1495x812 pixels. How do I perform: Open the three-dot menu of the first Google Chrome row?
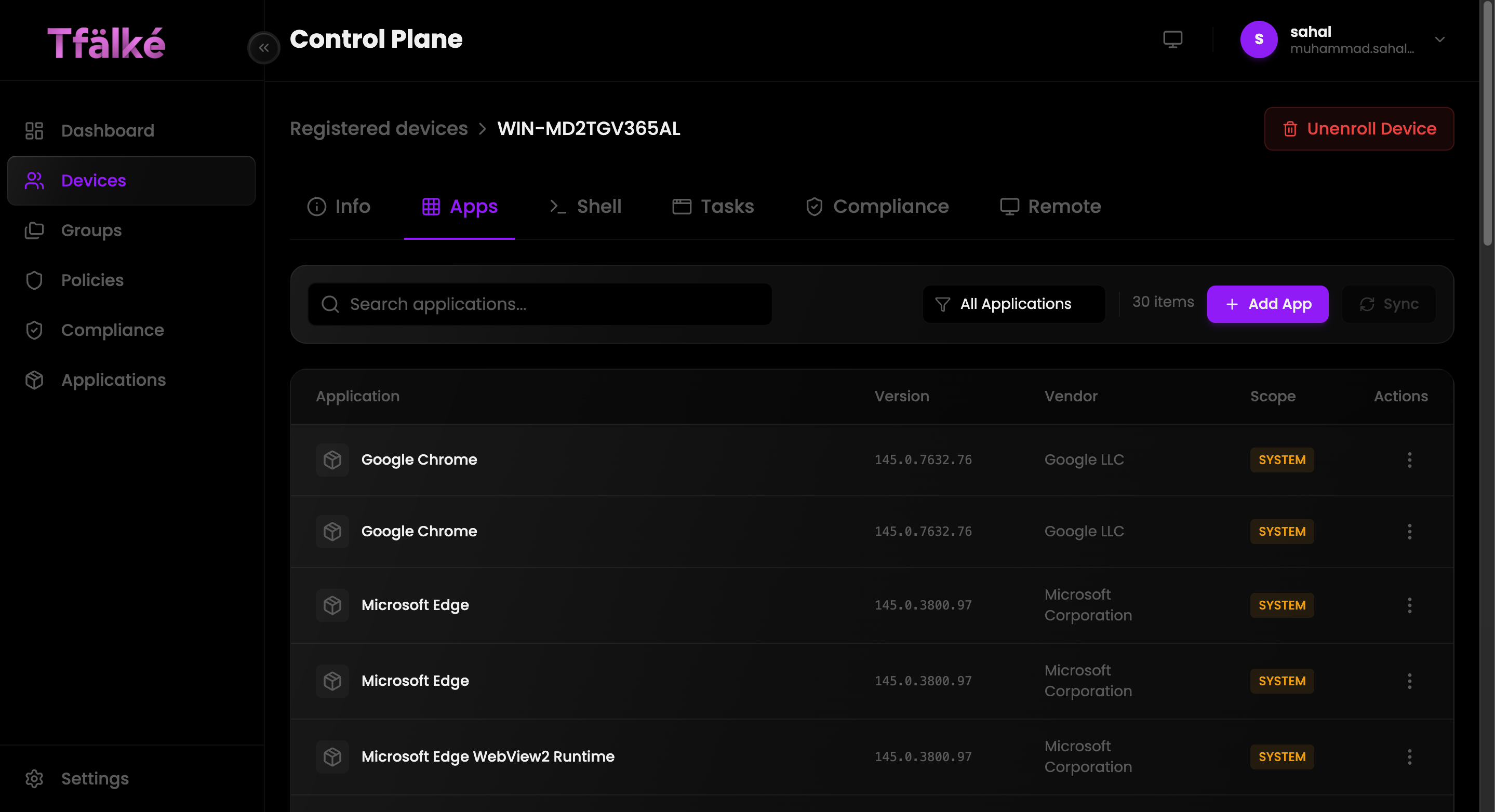[x=1410, y=460]
